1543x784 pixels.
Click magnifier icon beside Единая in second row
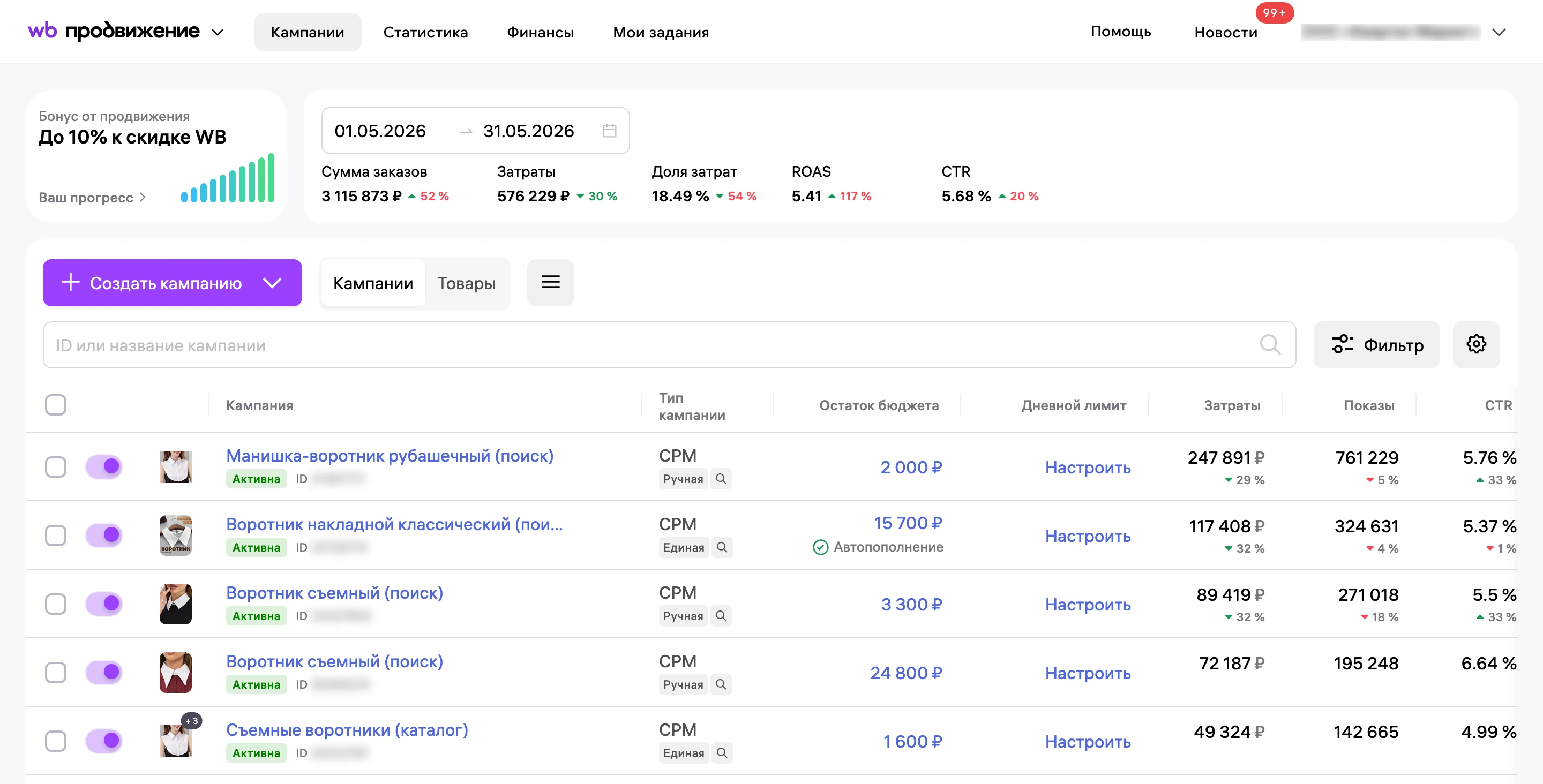click(x=722, y=547)
